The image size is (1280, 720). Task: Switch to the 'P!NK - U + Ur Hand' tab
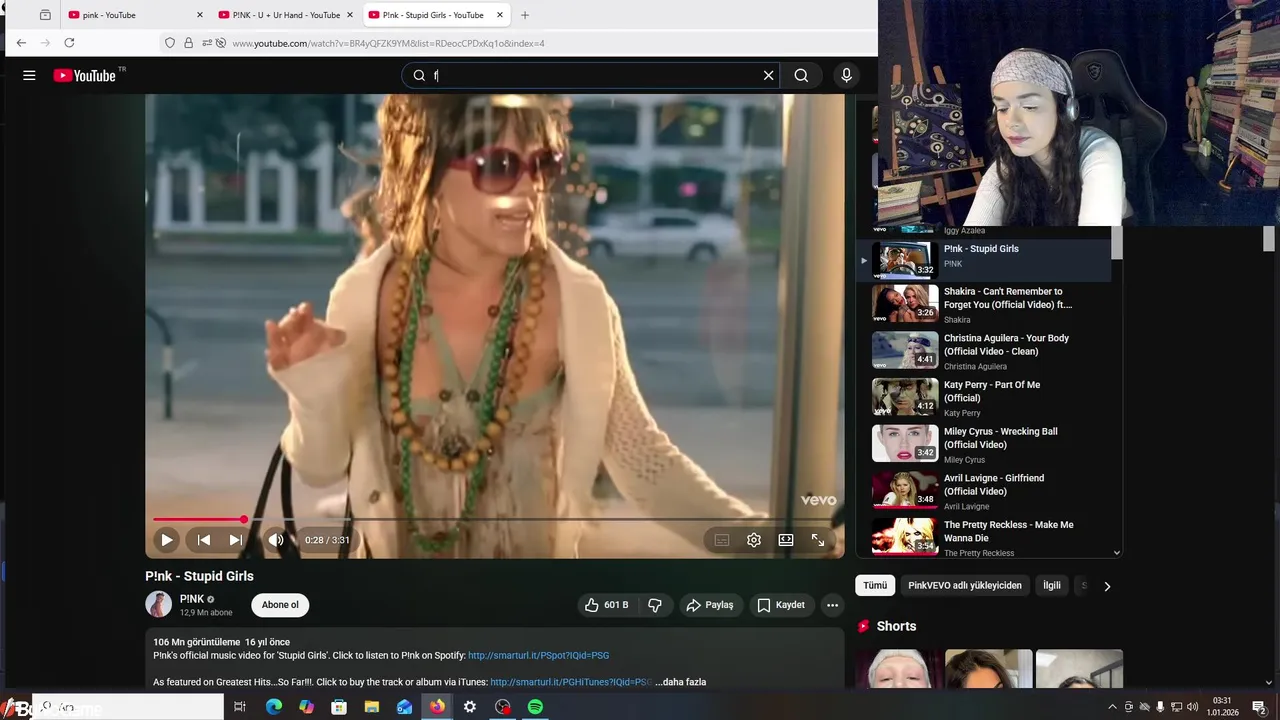(285, 15)
